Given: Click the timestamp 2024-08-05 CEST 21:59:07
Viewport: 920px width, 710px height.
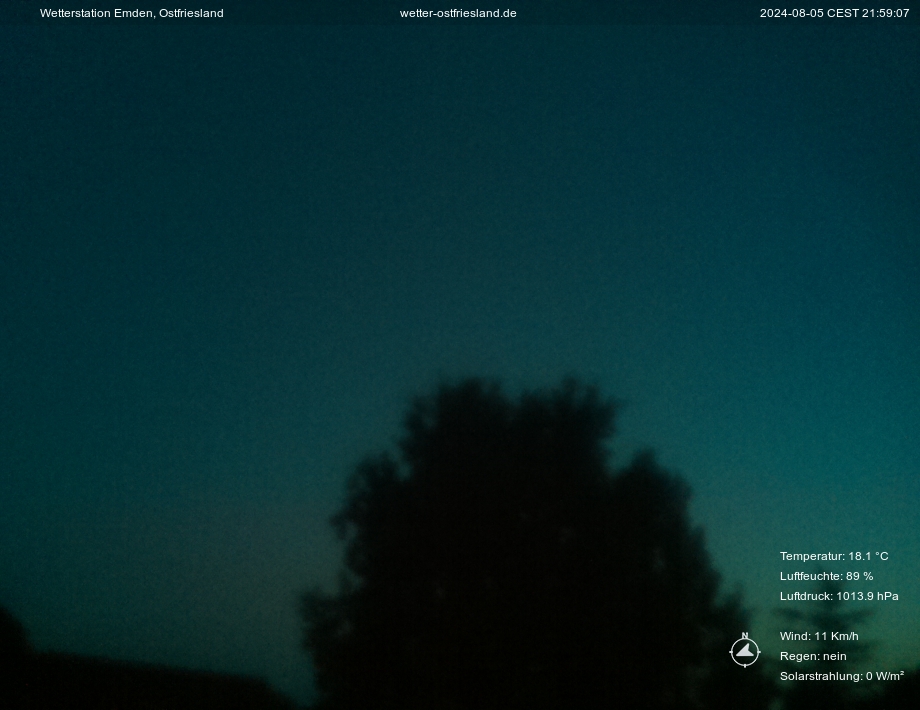Looking at the screenshot, I should coord(834,13).
